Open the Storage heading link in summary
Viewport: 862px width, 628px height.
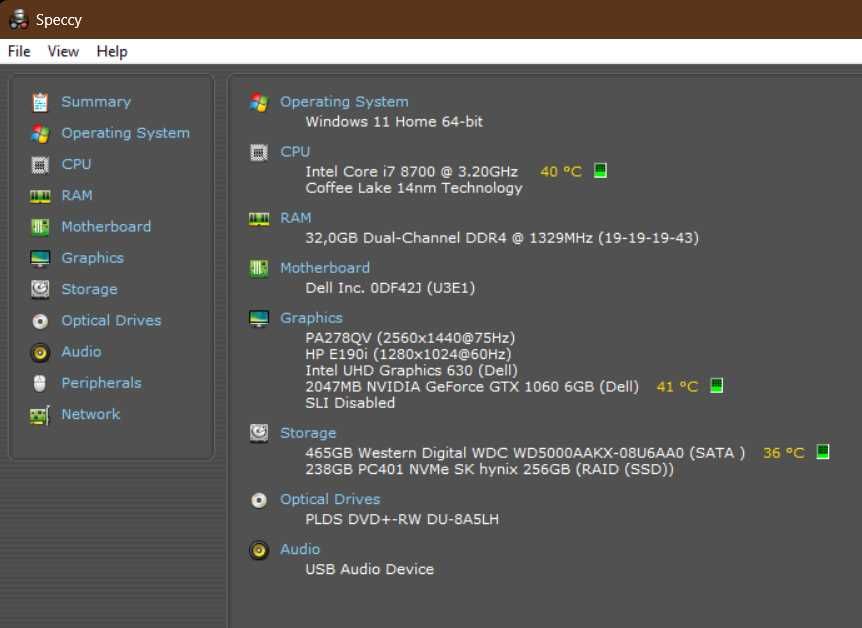click(x=308, y=433)
